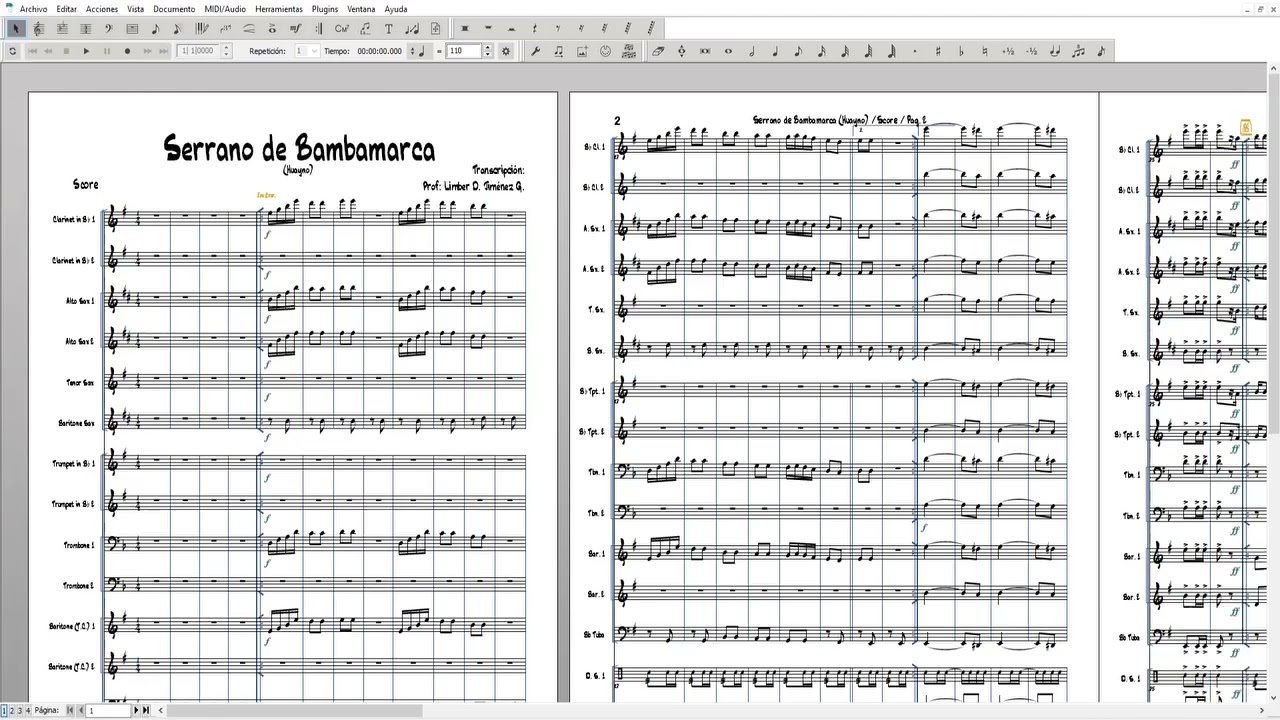Click the measure counter field
The width and height of the screenshot is (1280, 720).
199,51
